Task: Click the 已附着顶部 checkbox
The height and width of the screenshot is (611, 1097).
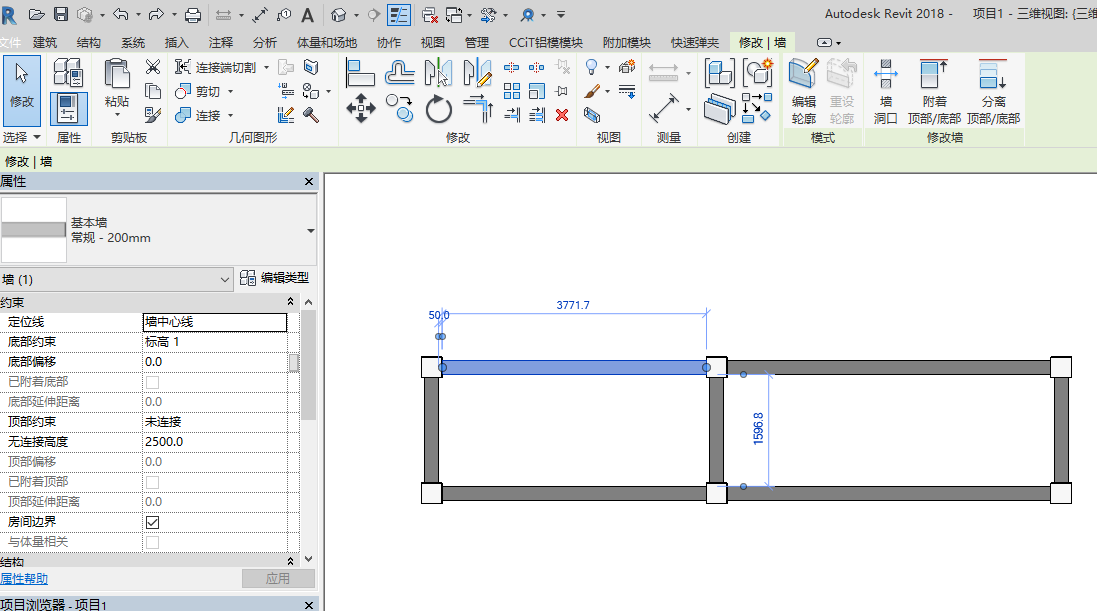Action: [153, 482]
